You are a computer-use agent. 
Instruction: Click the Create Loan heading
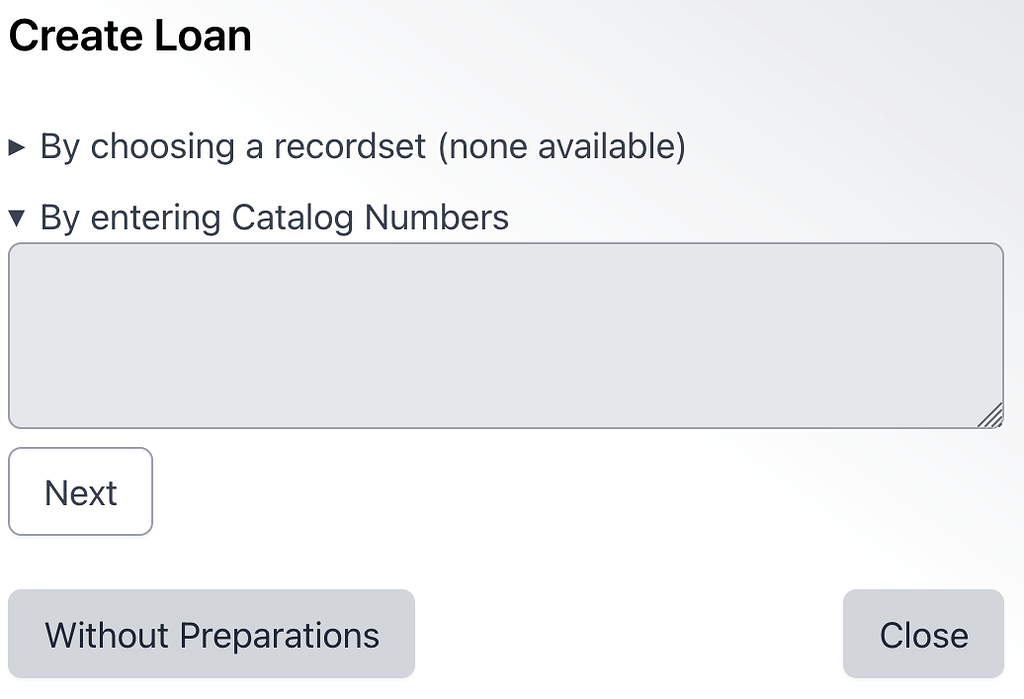[129, 35]
